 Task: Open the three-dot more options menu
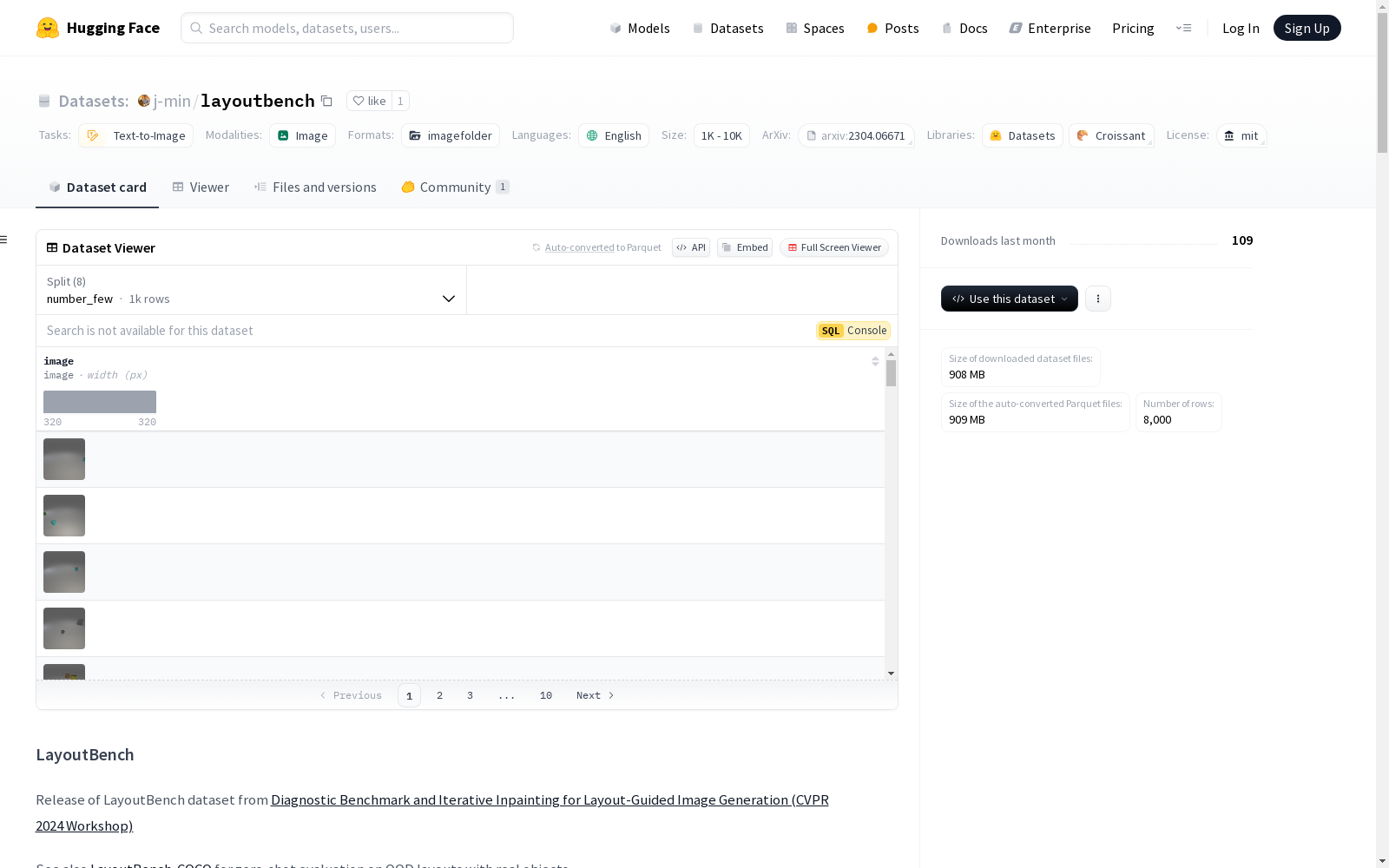pyautogui.click(x=1098, y=299)
